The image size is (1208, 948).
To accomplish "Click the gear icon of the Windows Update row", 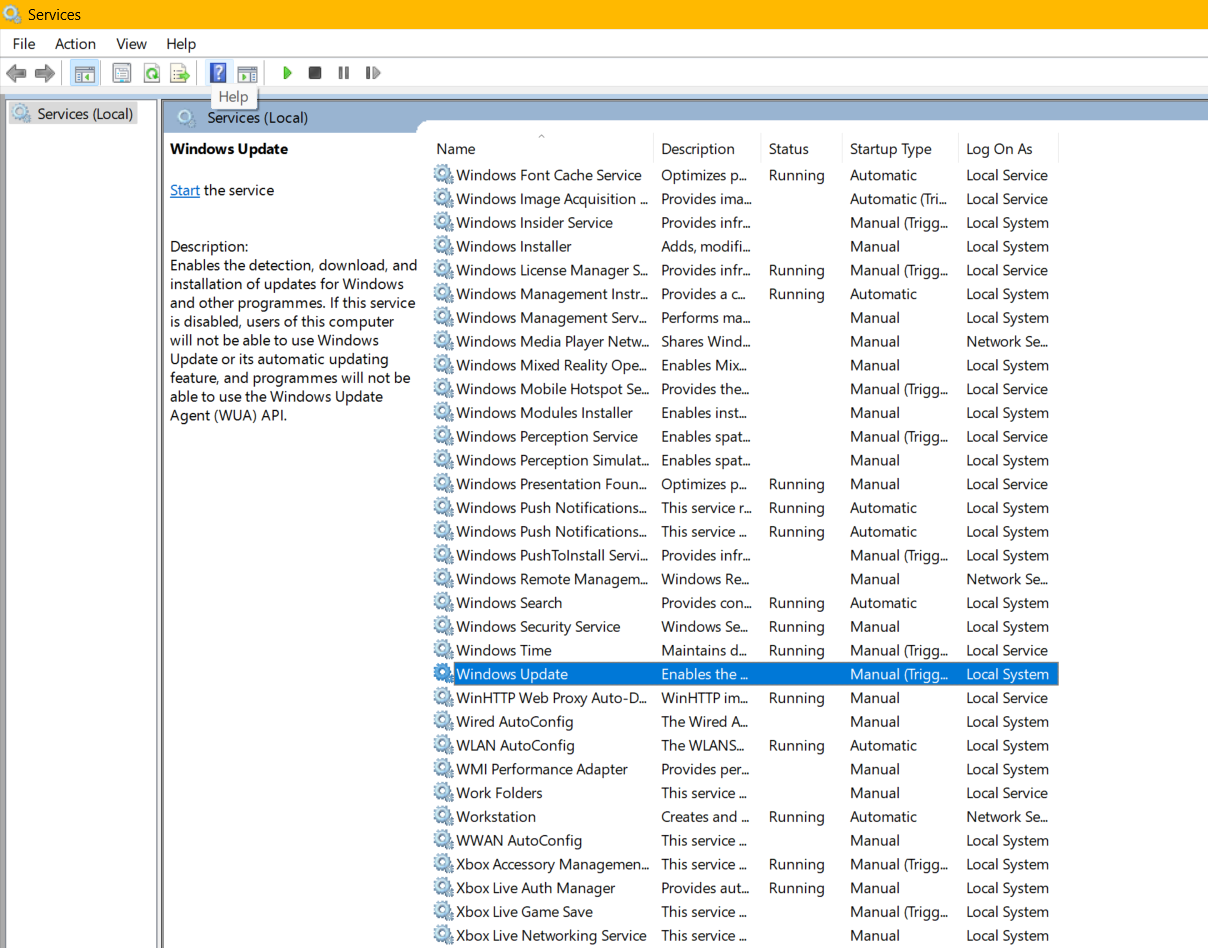I will point(443,674).
